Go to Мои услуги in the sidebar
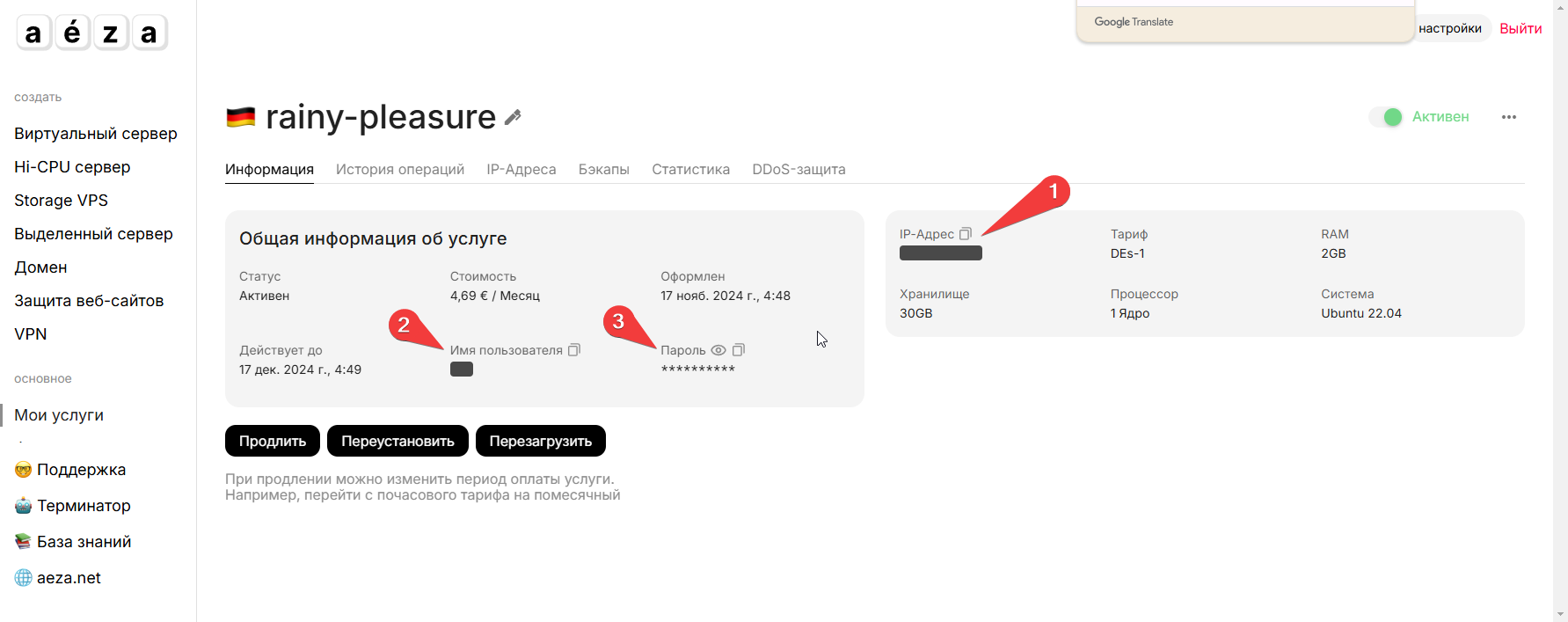 (x=59, y=415)
